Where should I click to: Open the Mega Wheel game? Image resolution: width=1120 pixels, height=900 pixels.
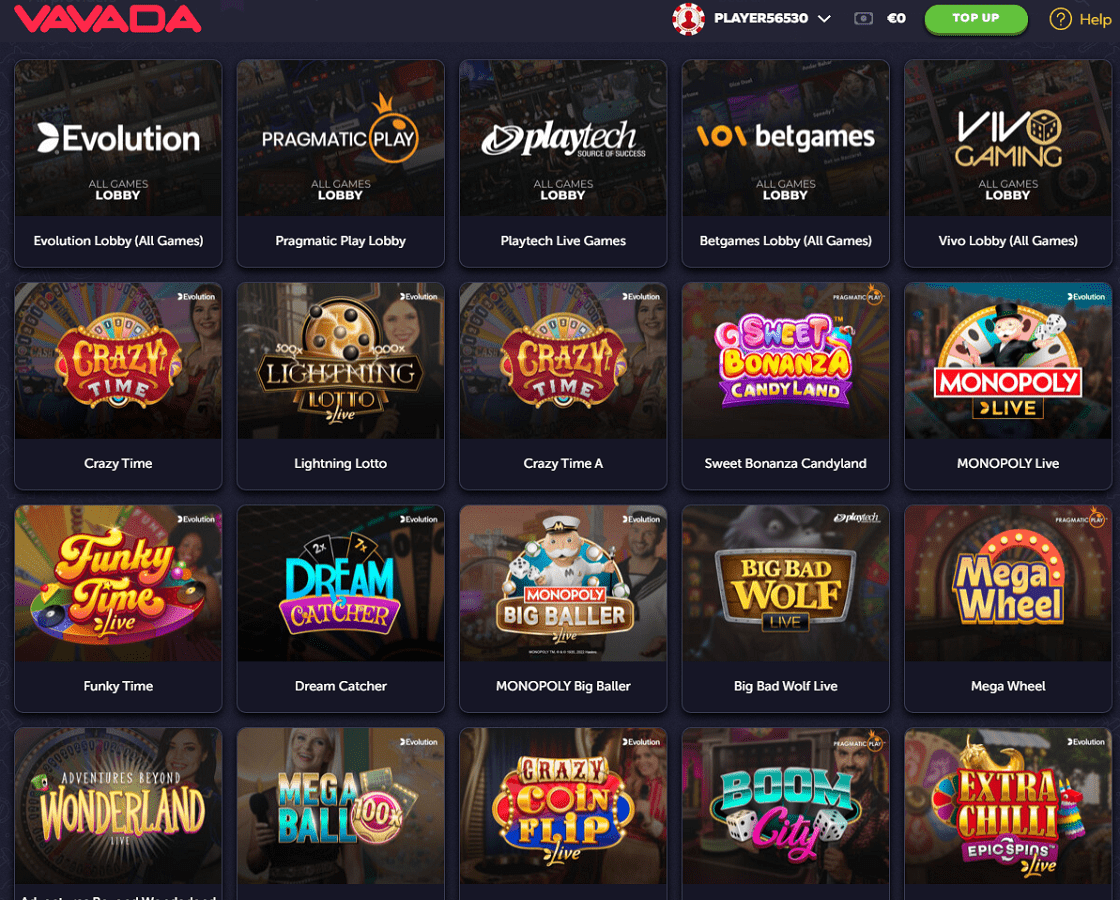point(1008,609)
